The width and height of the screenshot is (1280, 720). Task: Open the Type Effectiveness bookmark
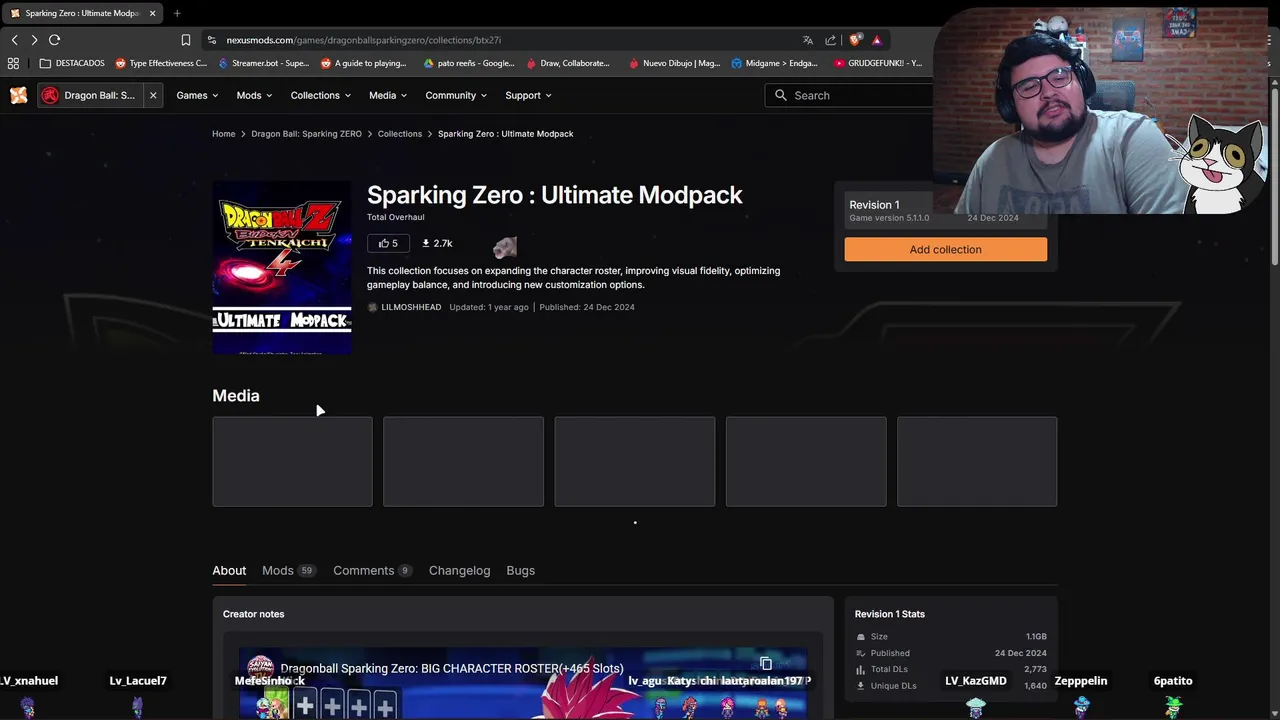(x=161, y=63)
